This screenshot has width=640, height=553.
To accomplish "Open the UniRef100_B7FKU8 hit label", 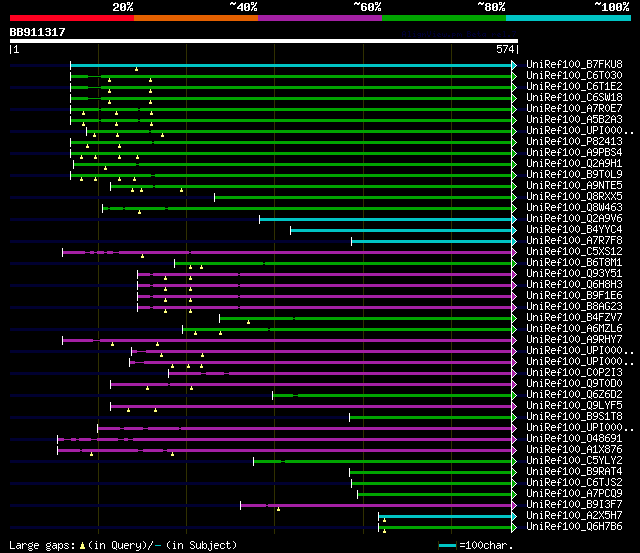I will click(574, 64).
